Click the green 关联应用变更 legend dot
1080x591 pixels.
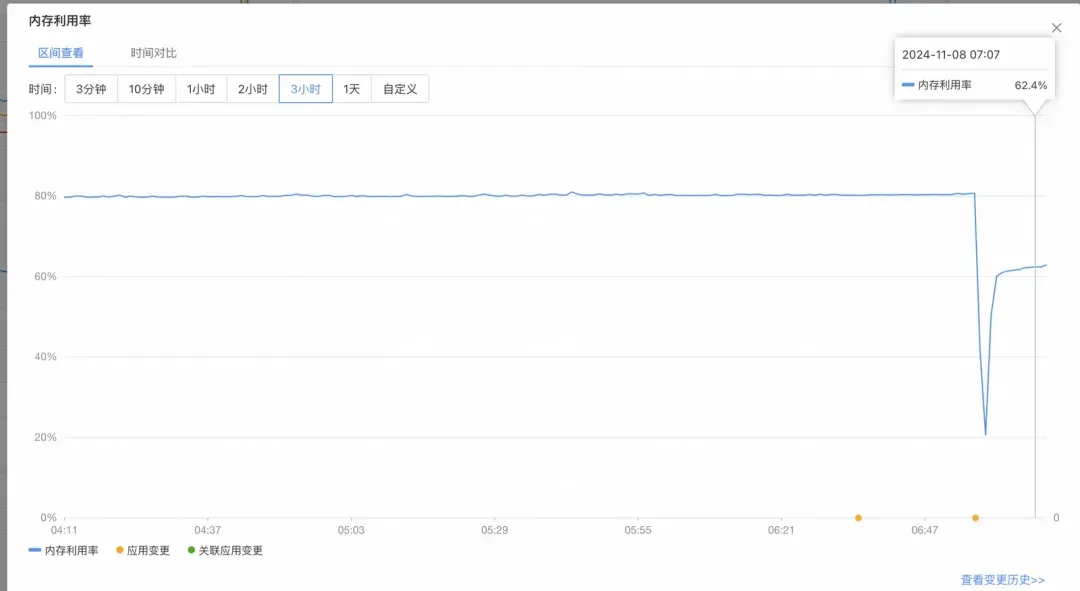[x=191, y=550]
